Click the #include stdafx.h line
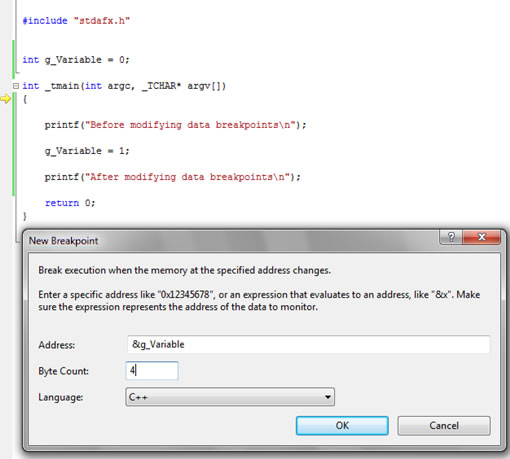Screen dimensions: 510x459 [x=76, y=21]
